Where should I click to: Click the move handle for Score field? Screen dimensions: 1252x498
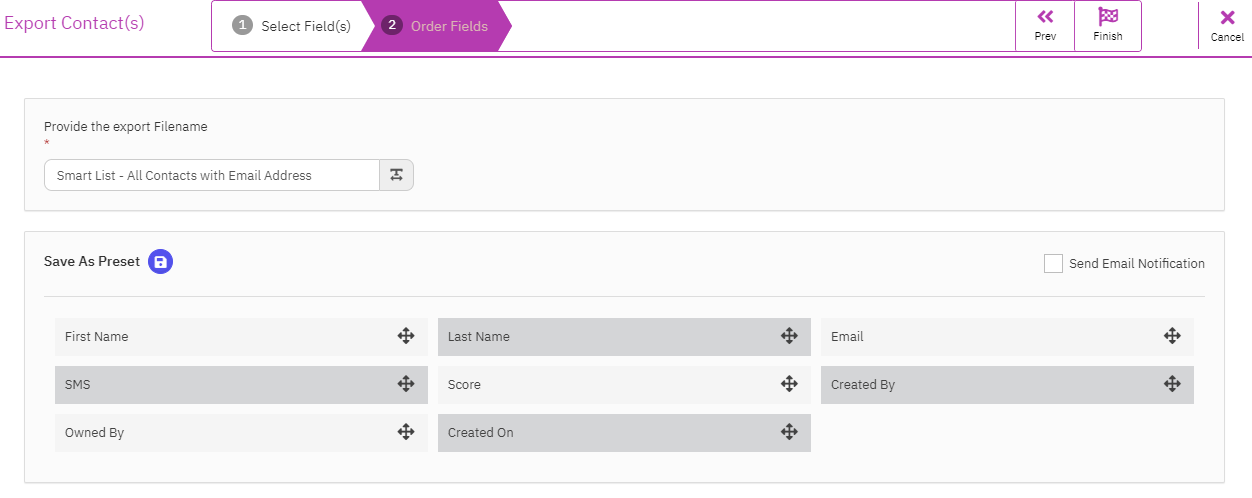pyautogui.click(x=789, y=384)
